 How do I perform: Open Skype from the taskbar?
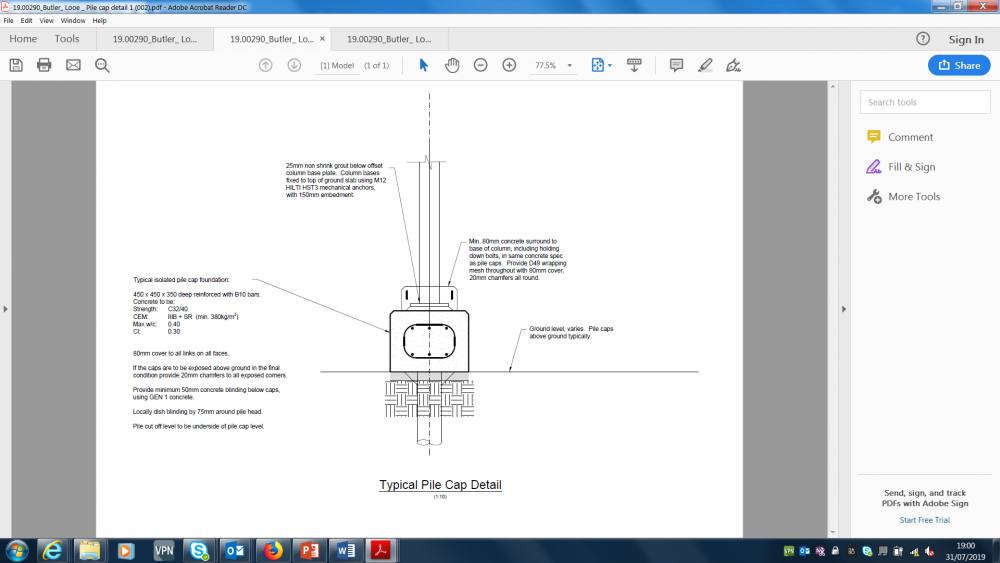(x=199, y=551)
